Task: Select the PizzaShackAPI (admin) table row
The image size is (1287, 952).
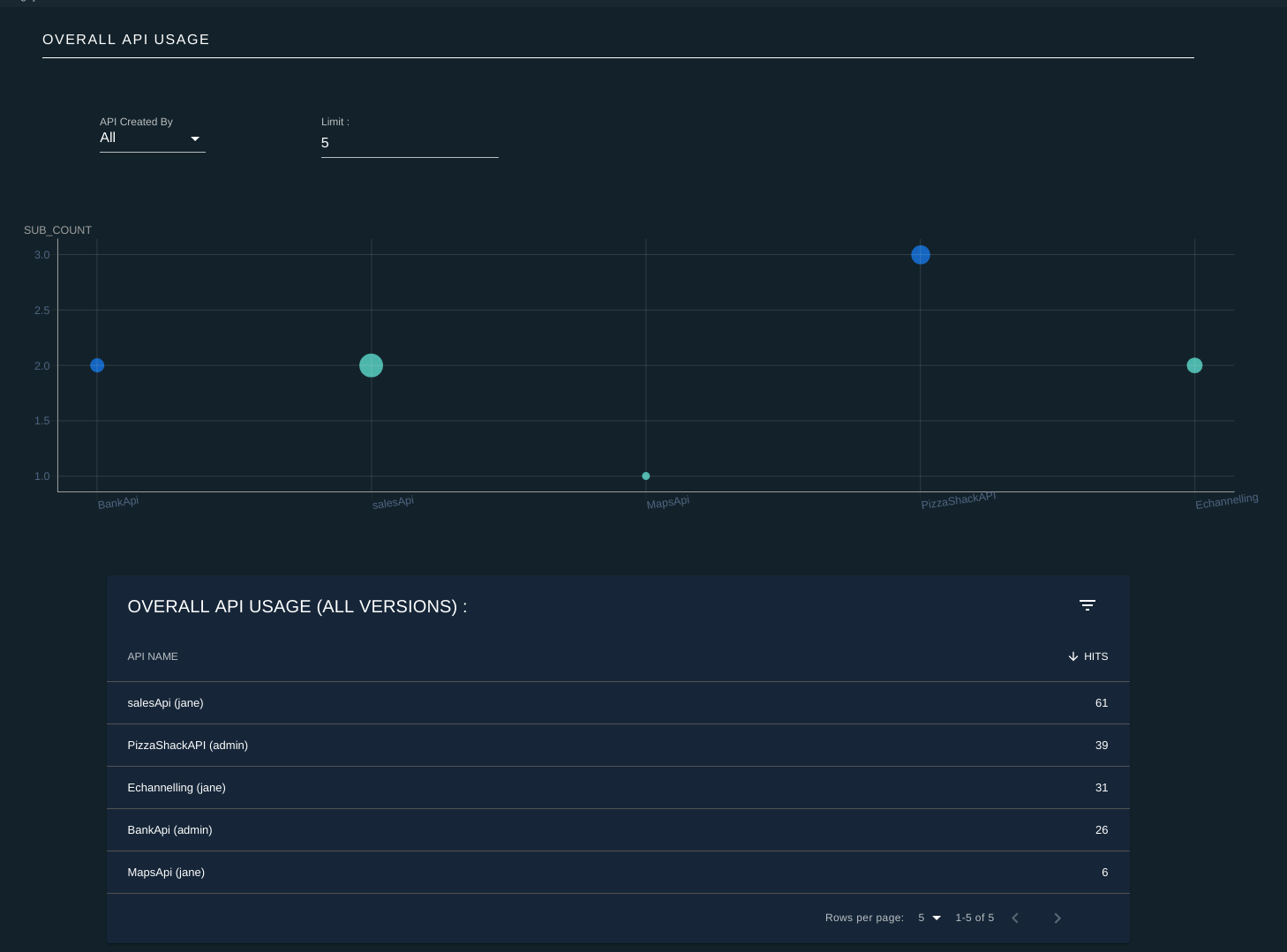Action: 618,746
